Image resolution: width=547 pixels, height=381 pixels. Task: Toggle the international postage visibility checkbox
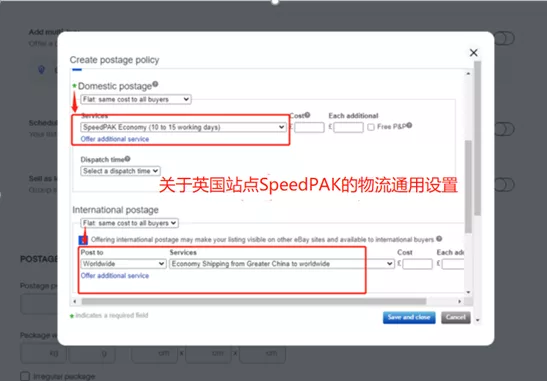(83, 240)
